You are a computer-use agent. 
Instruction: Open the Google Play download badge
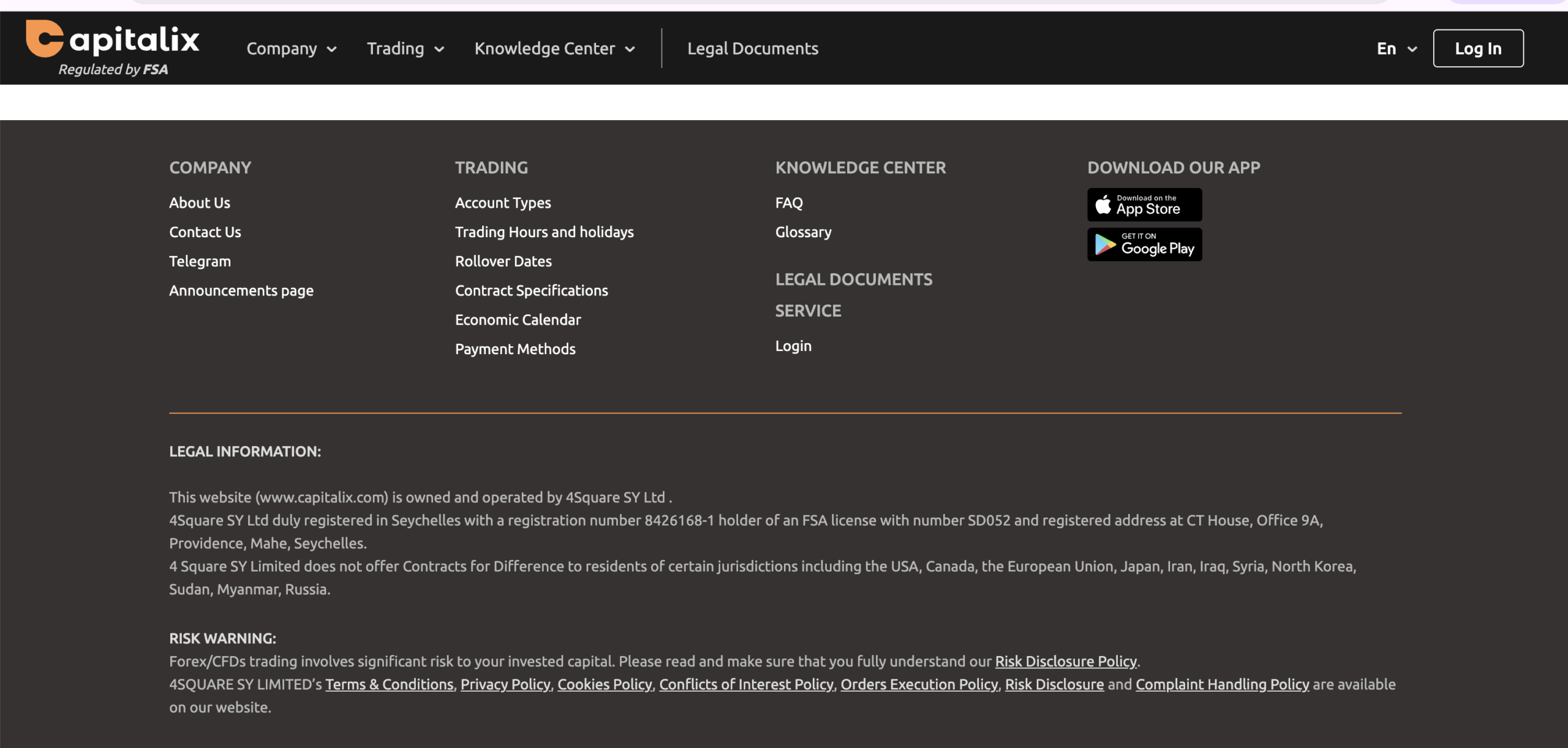coord(1144,244)
